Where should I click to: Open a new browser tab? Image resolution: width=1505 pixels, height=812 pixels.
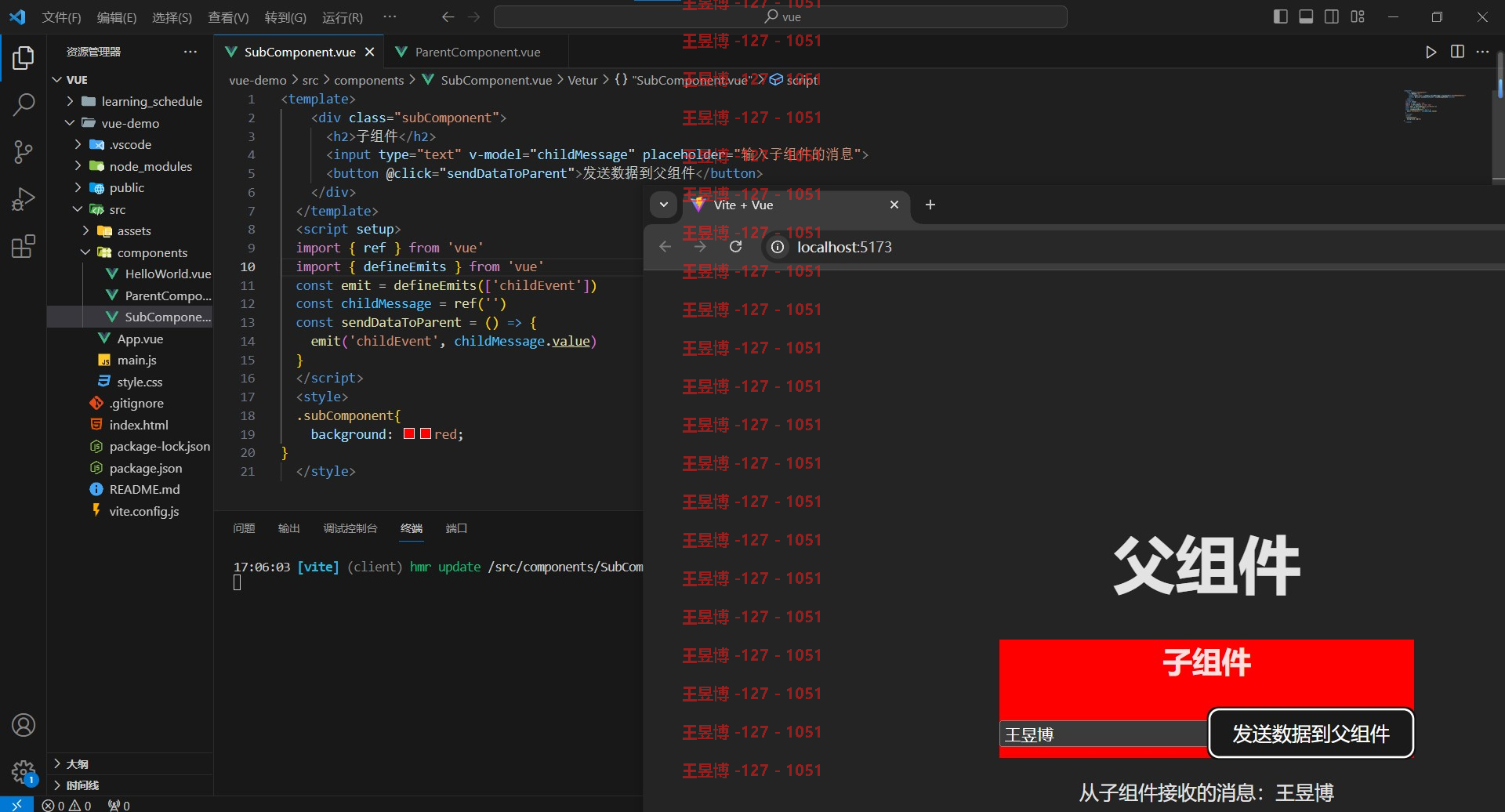[x=930, y=205]
